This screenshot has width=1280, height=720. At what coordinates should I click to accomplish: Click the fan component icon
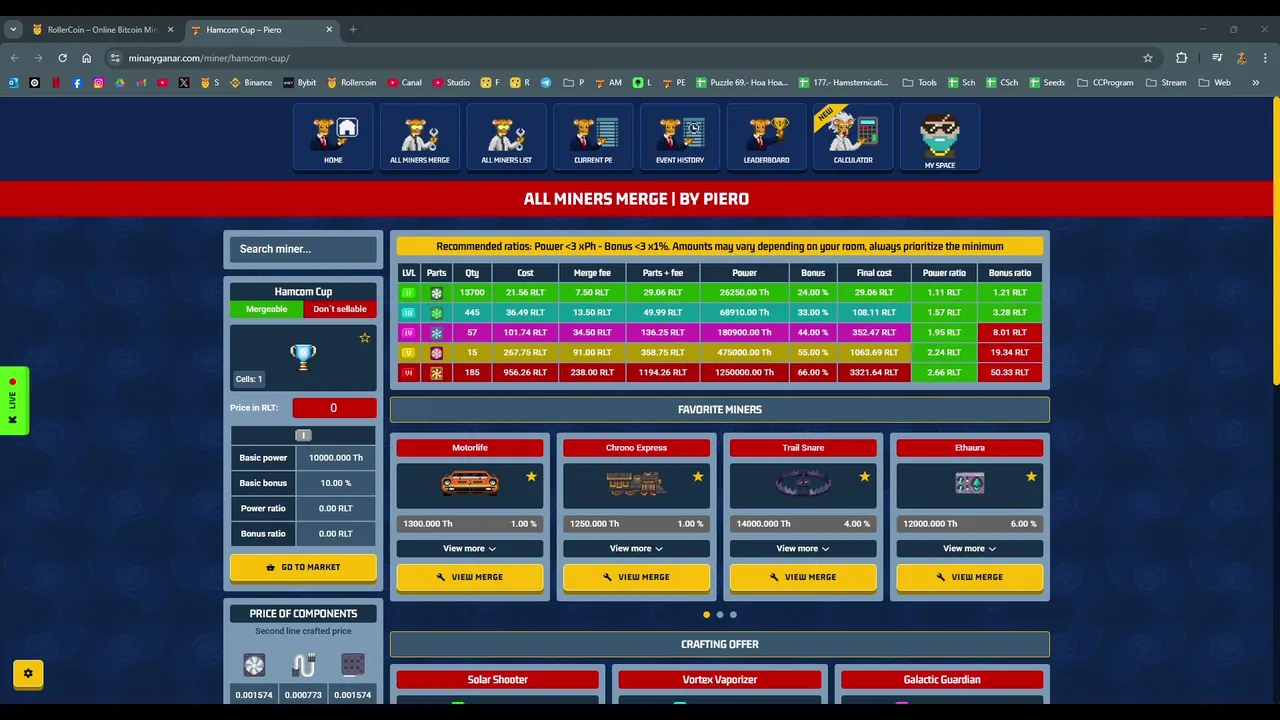(x=254, y=665)
